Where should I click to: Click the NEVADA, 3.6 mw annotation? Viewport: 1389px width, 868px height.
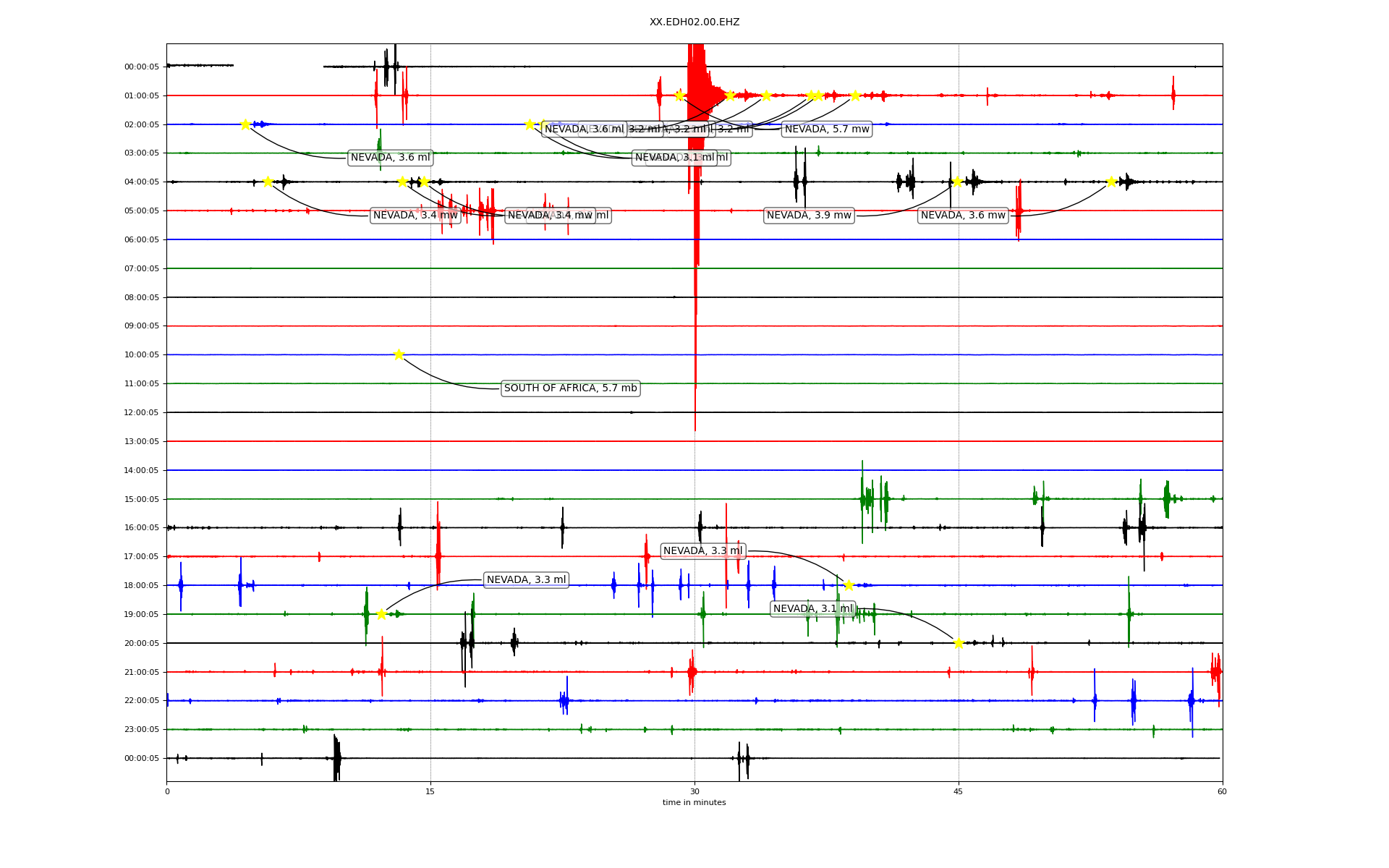point(963,216)
